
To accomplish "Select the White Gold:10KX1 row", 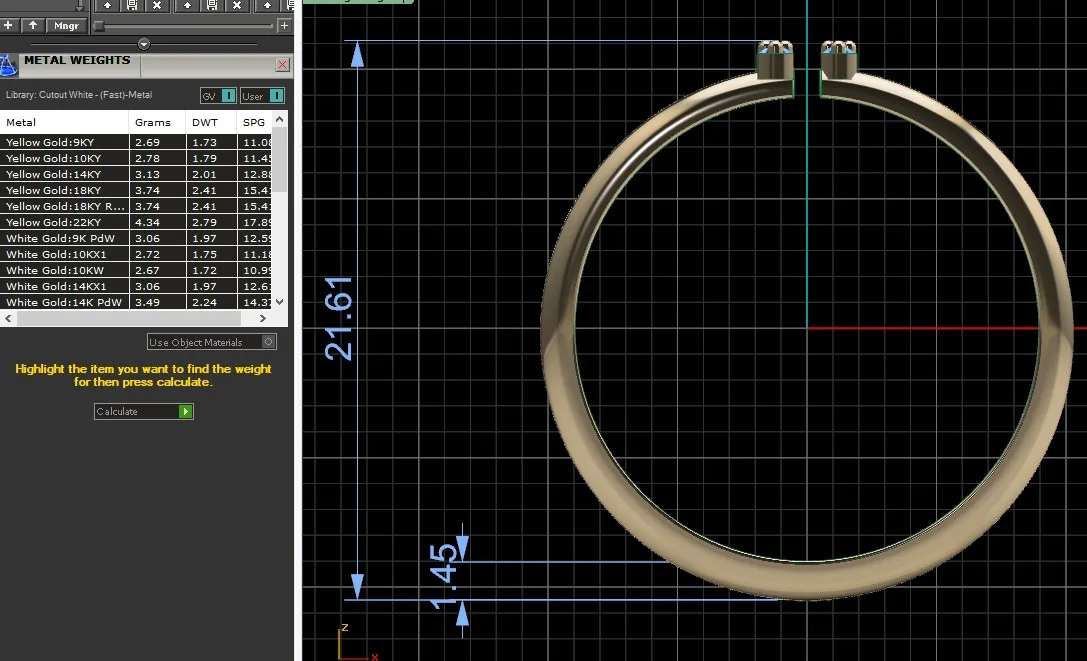I will point(136,254).
